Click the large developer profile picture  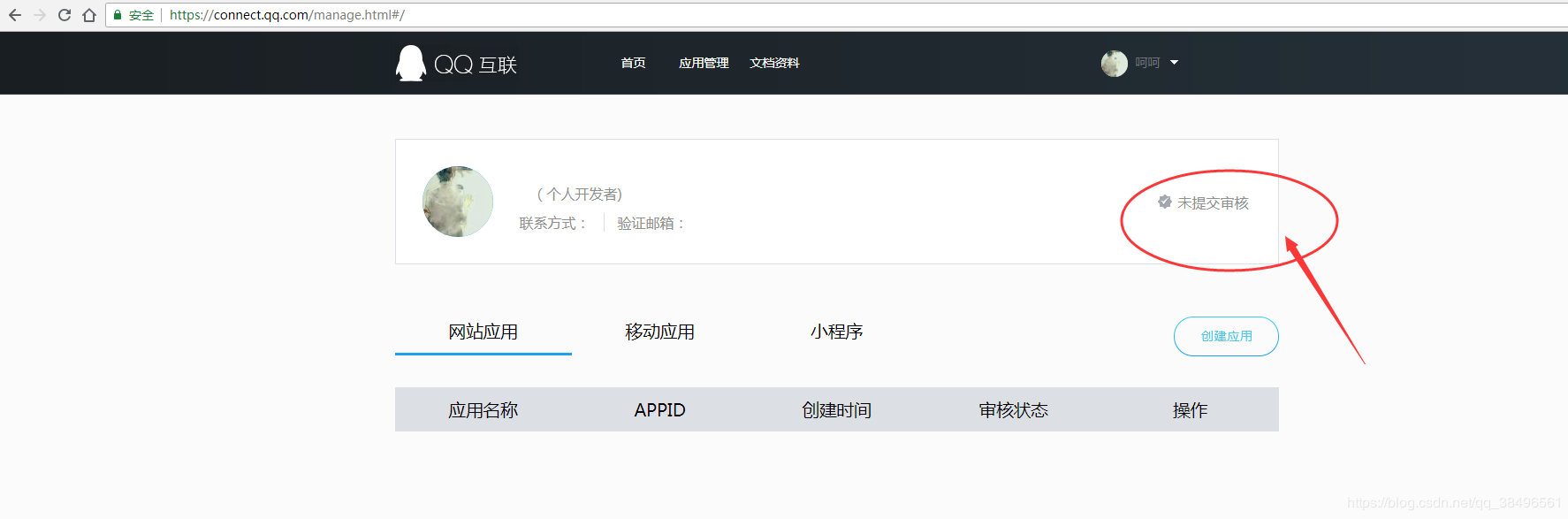click(458, 202)
